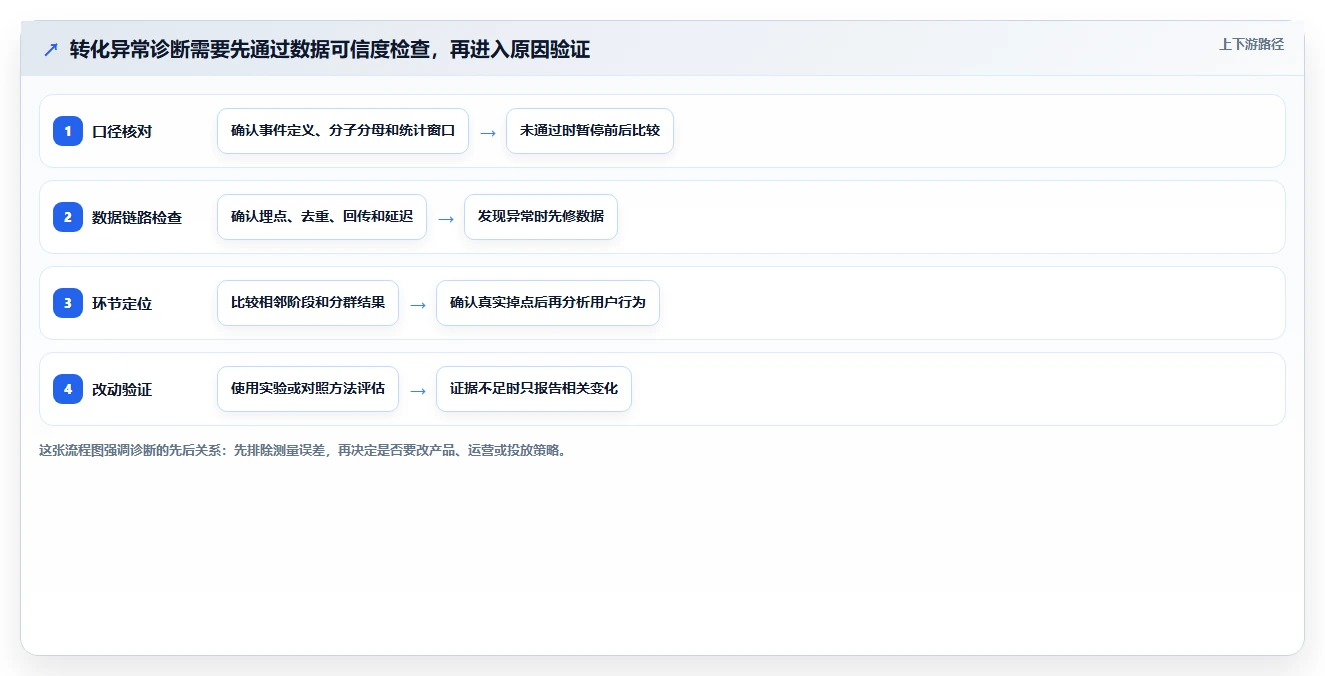Click step number 1 badge for 口径核对
This screenshot has width=1325, height=676.
pyautogui.click(x=68, y=131)
